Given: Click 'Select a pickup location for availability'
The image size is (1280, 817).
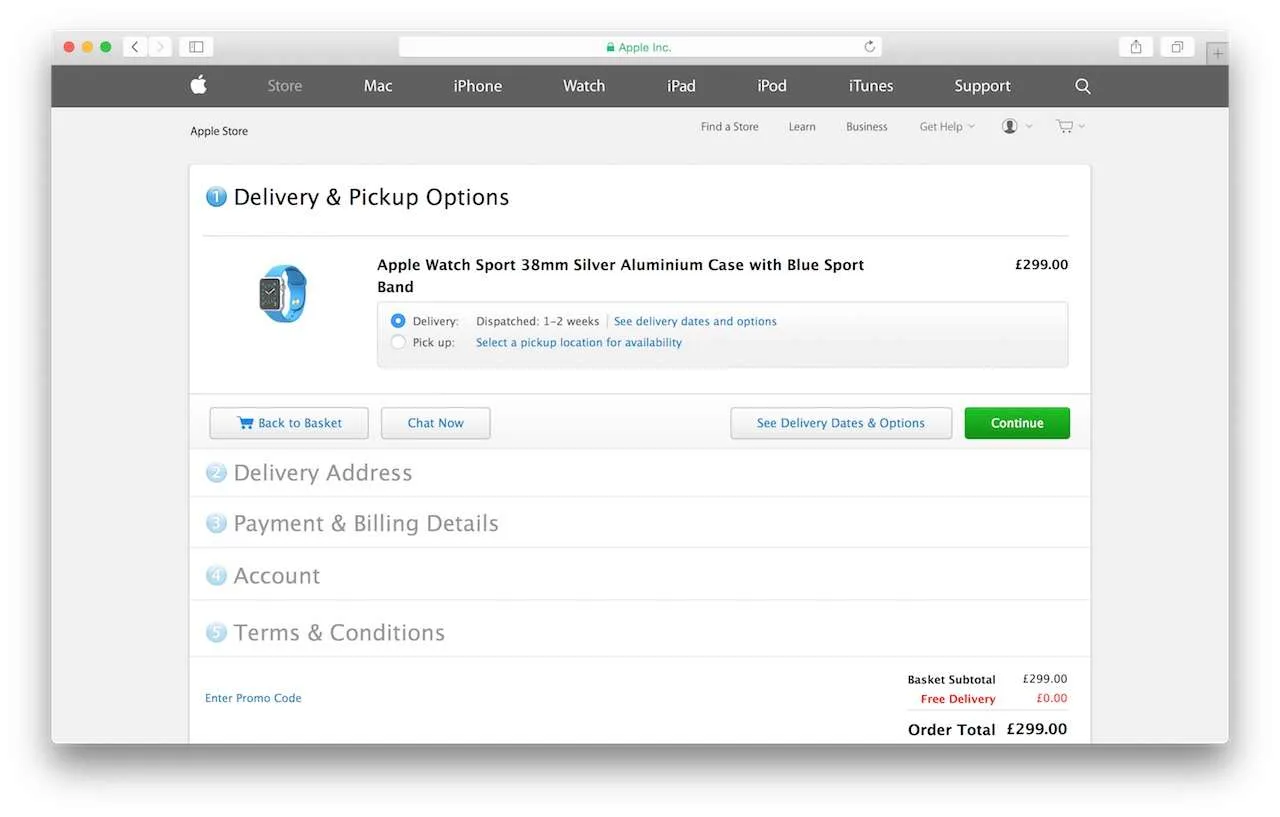Looking at the screenshot, I should point(579,343).
